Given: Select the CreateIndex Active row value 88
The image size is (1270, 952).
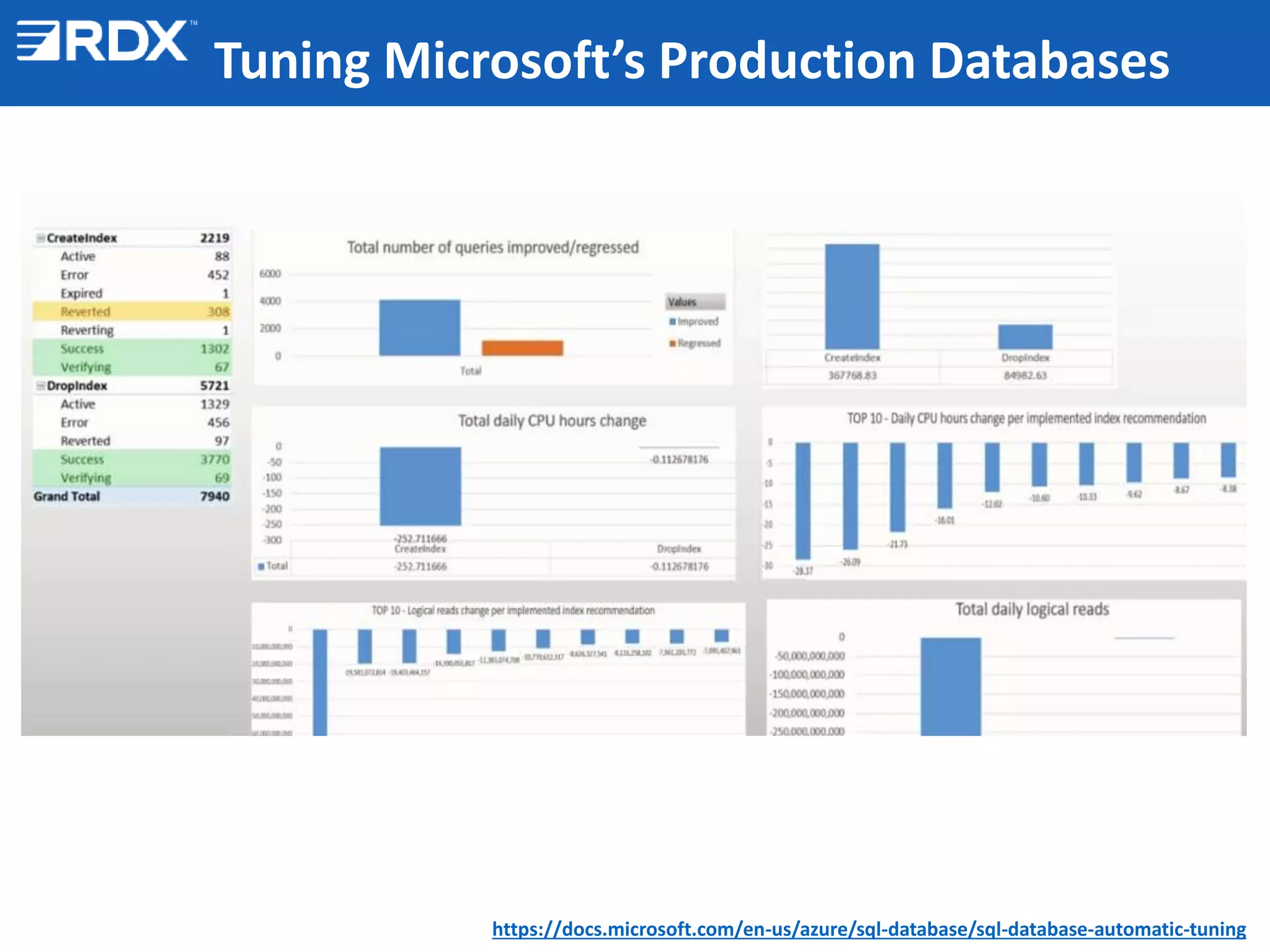Looking at the screenshot, I should pyautogui.click(x=222, y=257).
